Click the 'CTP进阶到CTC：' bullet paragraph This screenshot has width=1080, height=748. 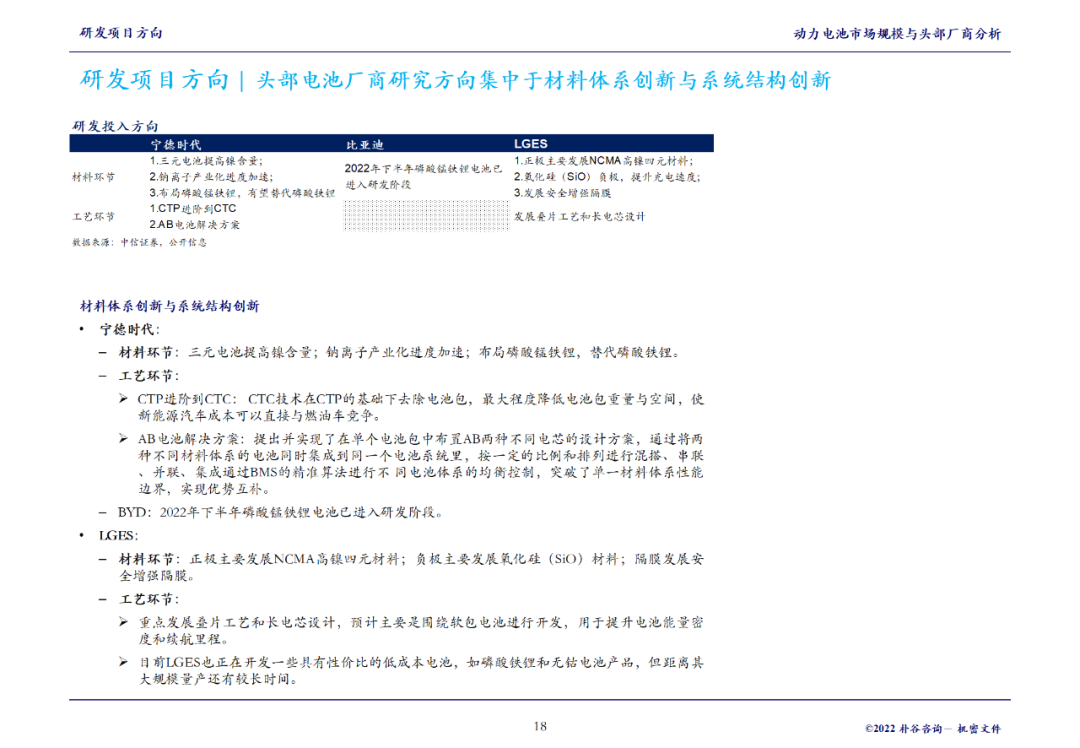[x=420, y=407]
